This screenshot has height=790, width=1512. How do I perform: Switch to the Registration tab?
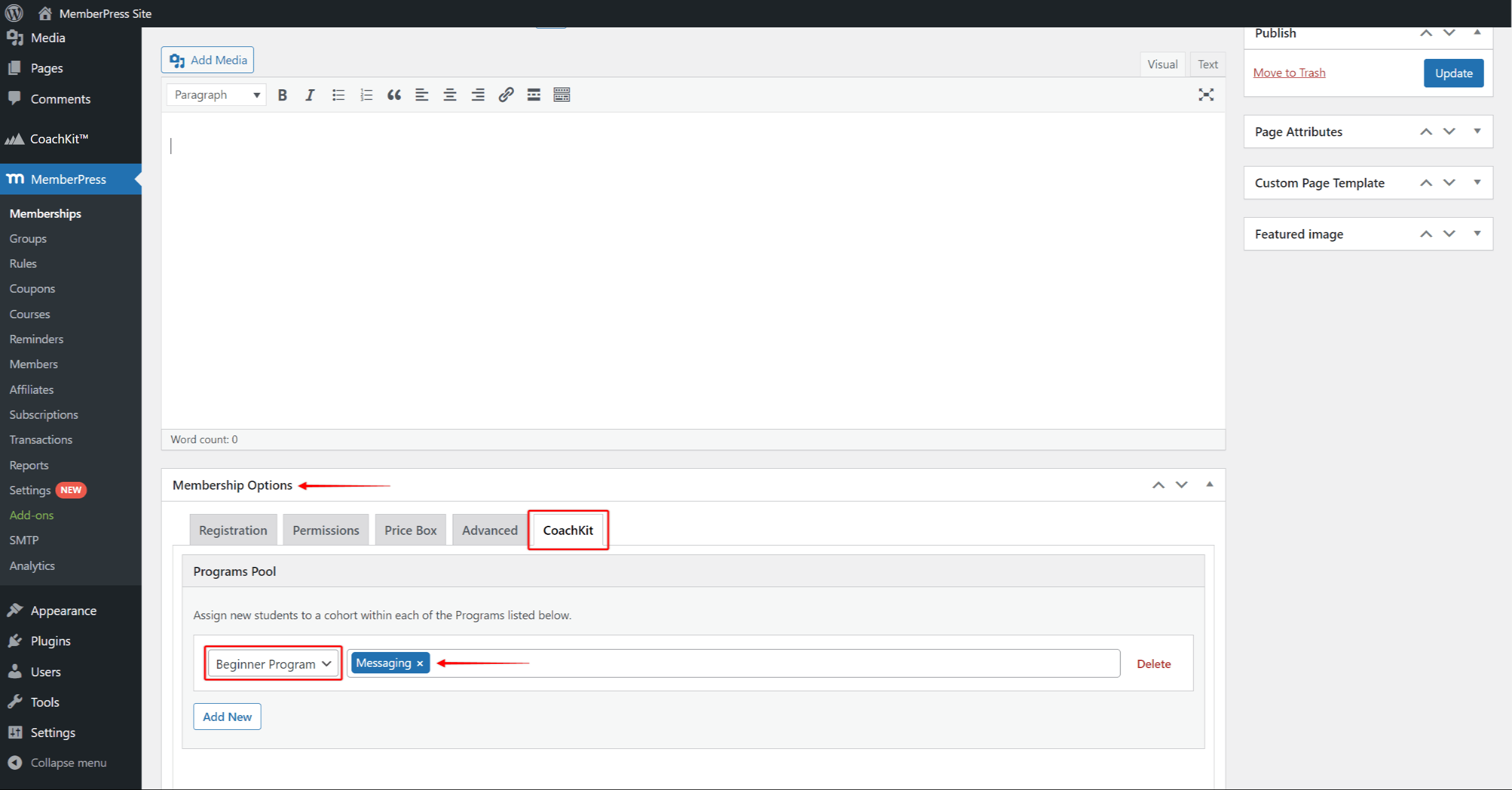point(232,530)
